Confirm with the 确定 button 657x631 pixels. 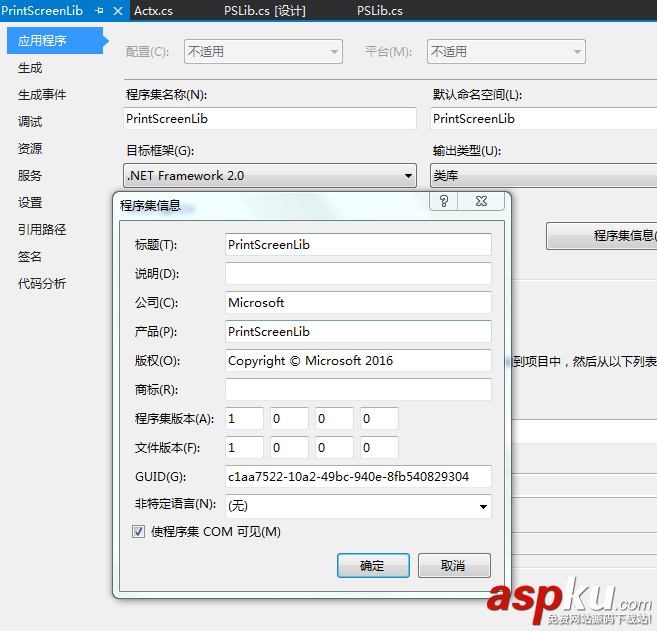click(373, 566)
